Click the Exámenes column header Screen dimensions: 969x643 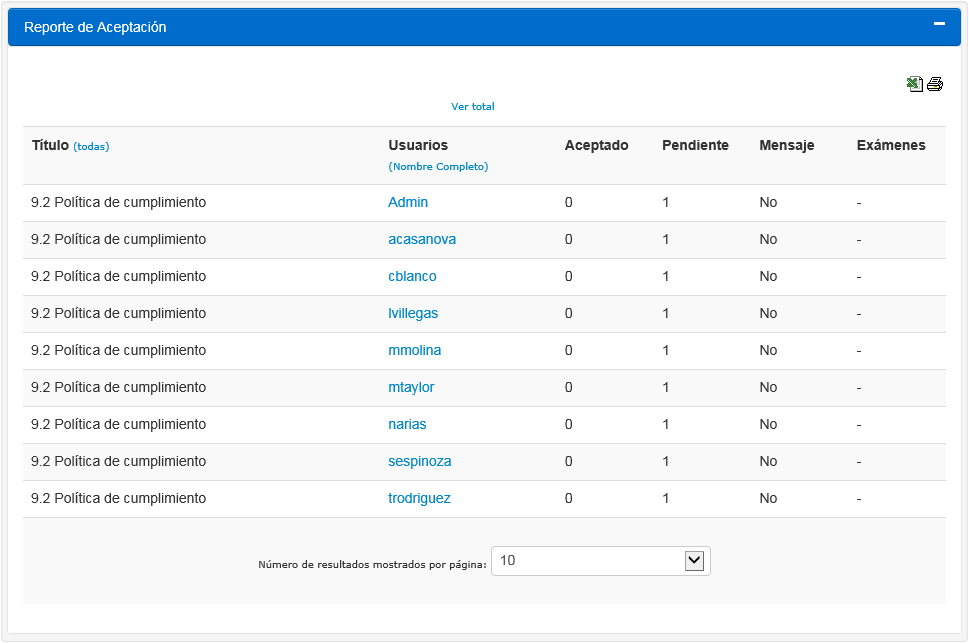(891, 146)
